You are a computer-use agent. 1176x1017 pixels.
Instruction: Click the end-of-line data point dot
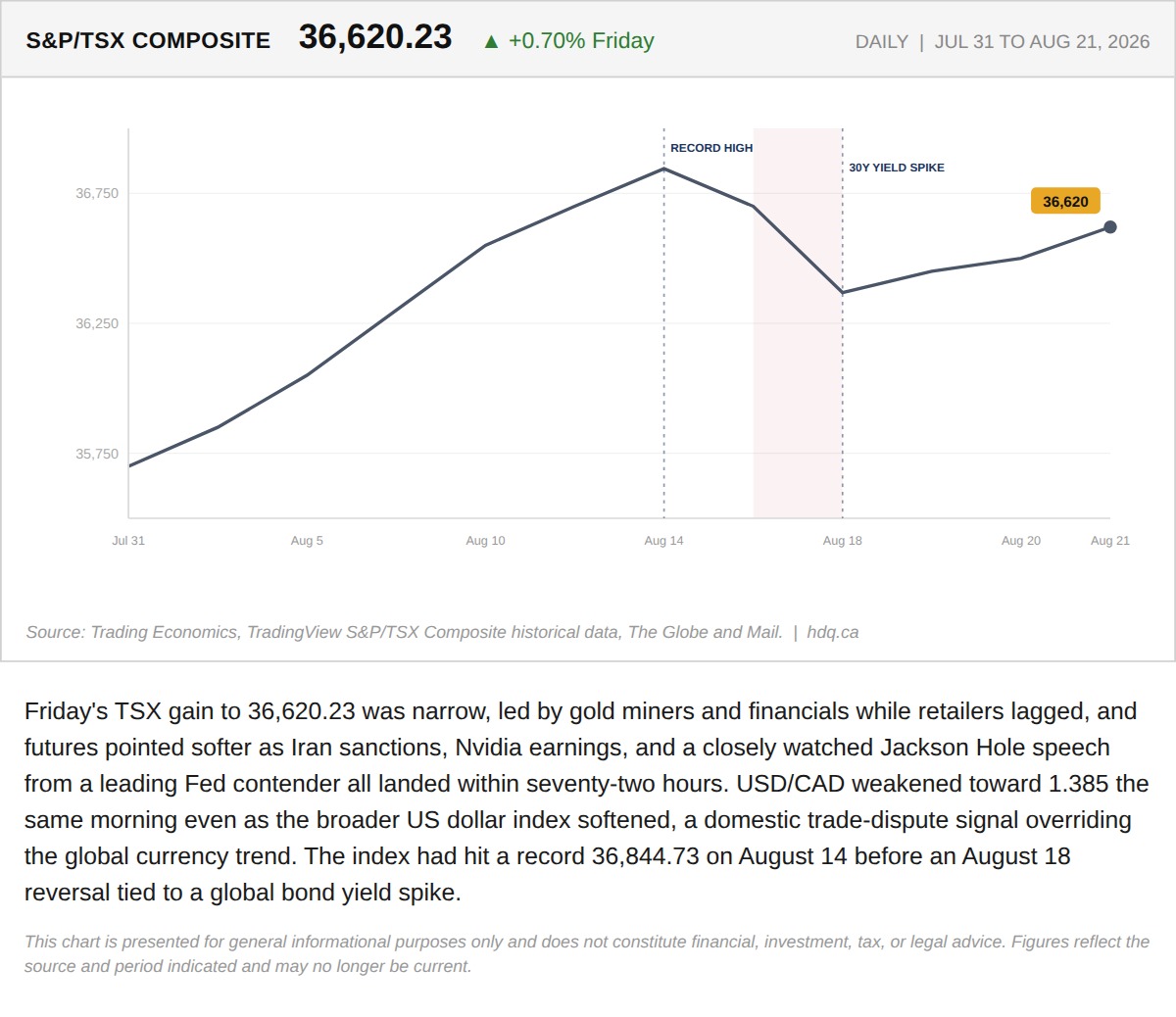(1110, 227)
